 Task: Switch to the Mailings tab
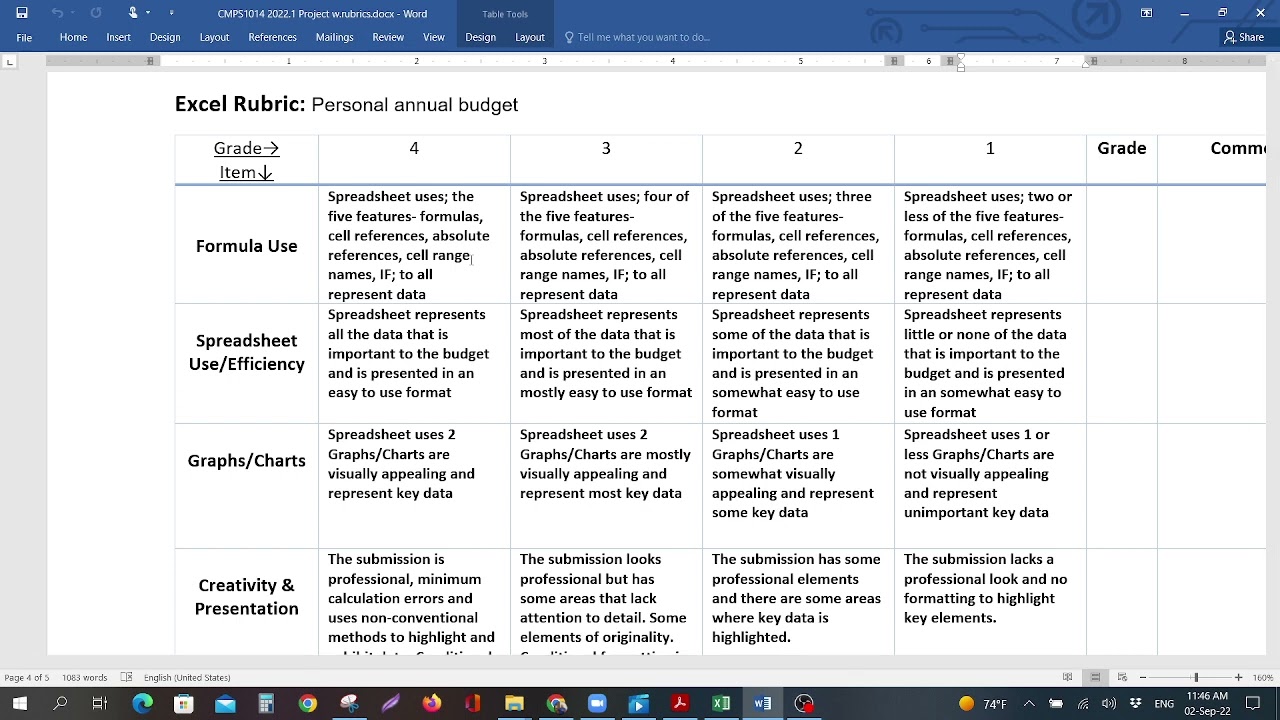(x=334, y=37)
